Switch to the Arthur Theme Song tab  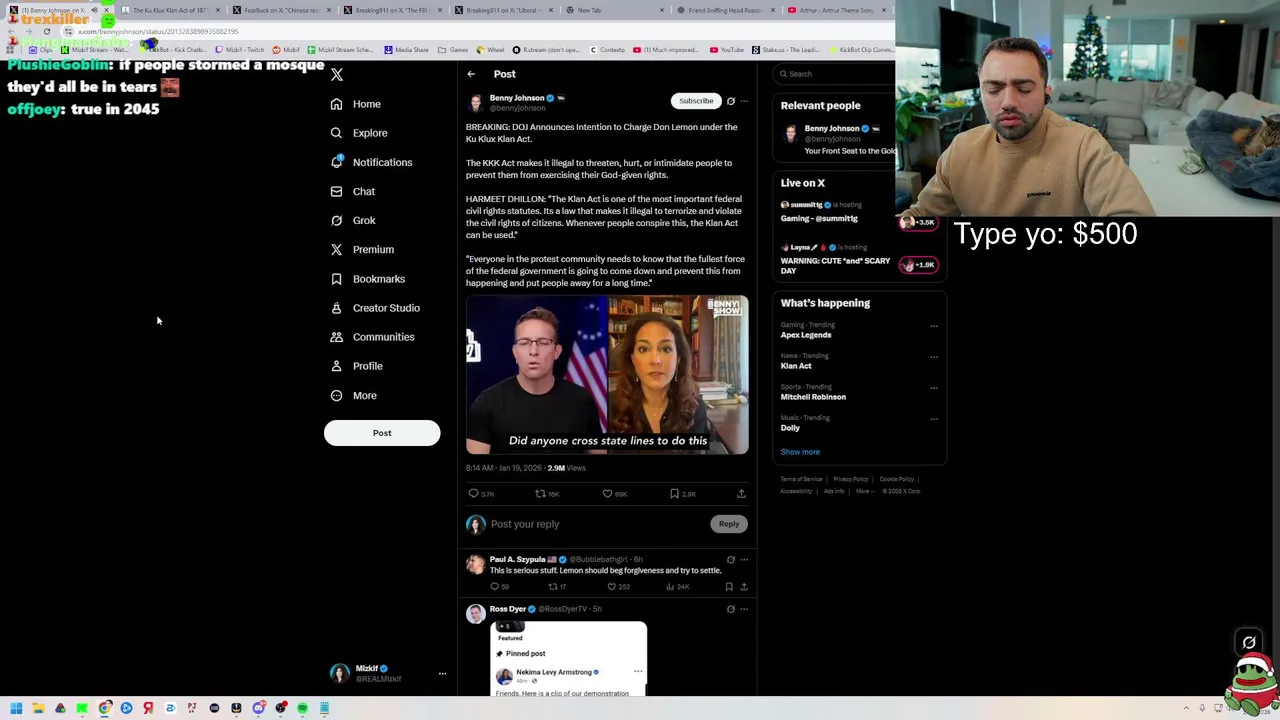[838, 10]
